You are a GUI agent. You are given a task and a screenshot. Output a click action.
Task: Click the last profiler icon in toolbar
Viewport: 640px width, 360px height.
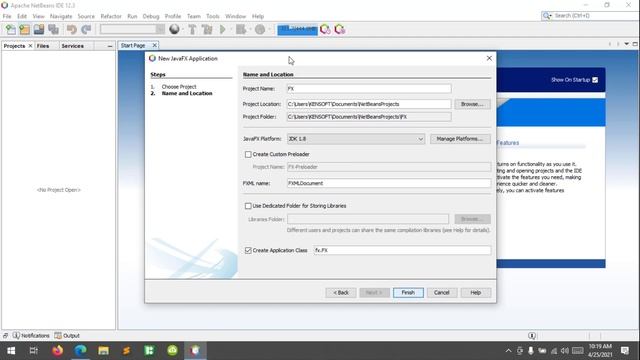point(340,29)
